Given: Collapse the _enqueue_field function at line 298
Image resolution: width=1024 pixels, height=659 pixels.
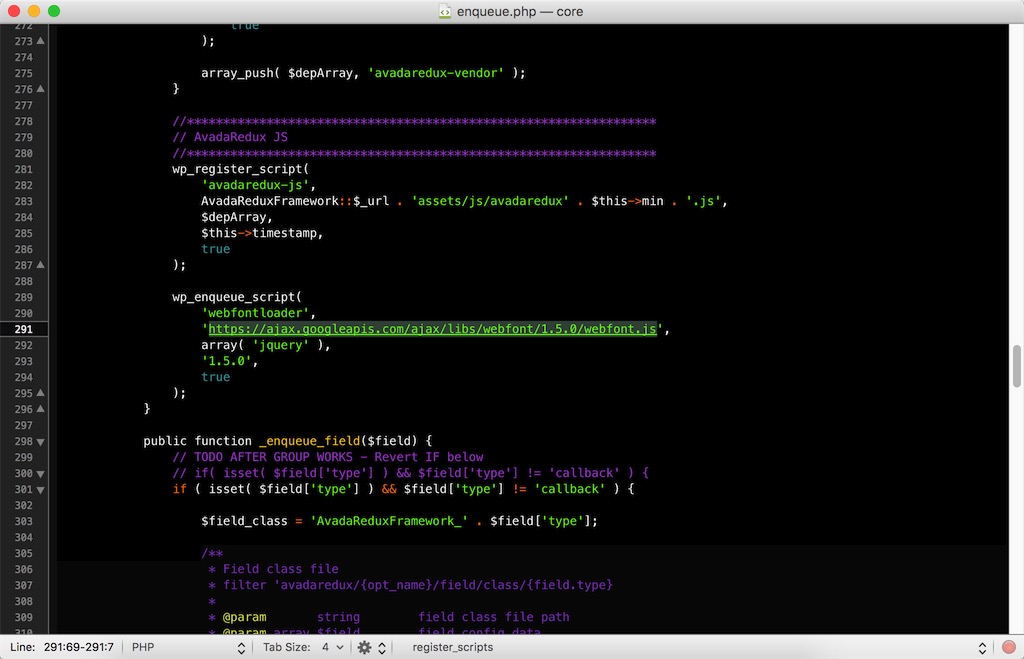Looking at the screenshot, I should coord(41,441).
